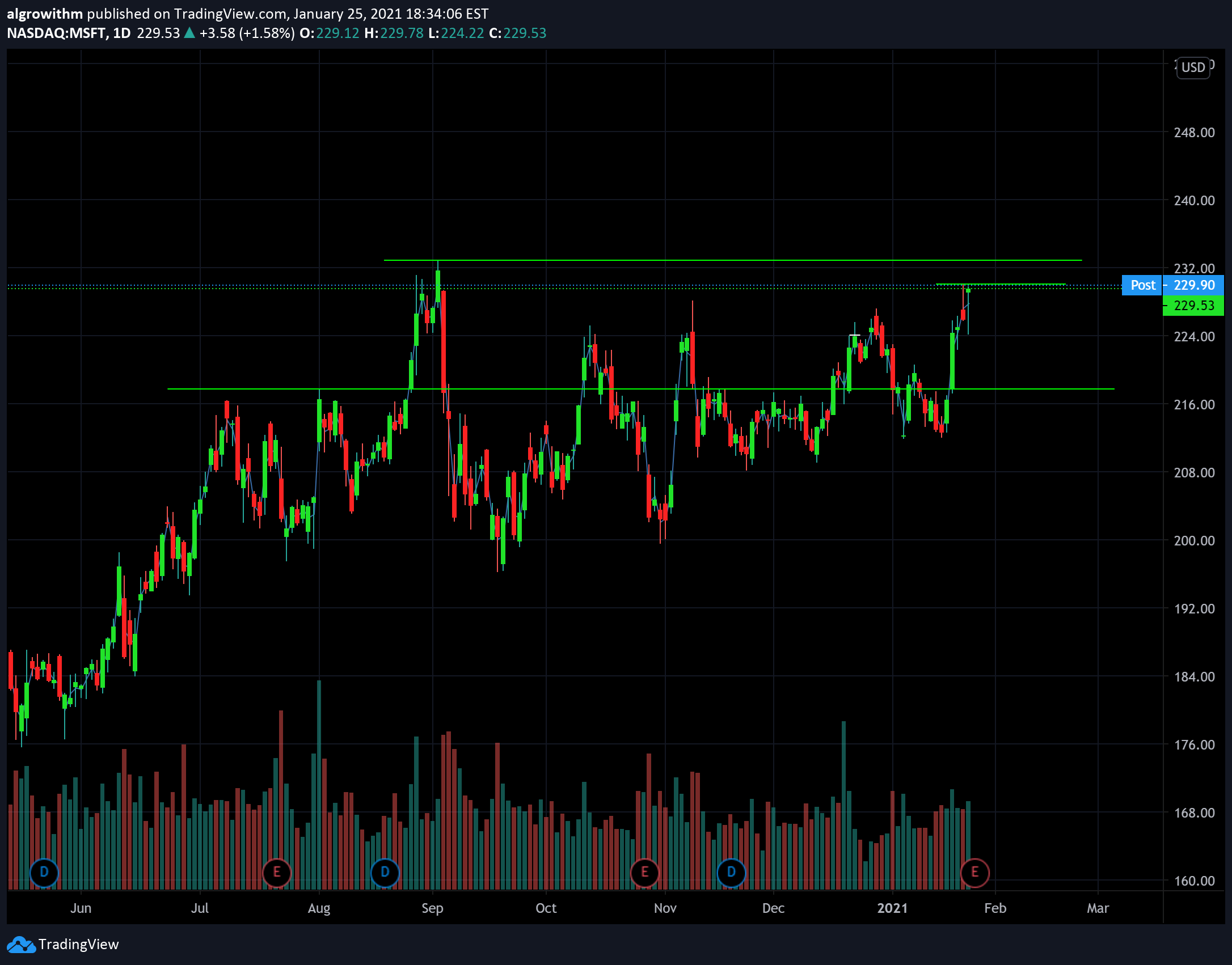Click the 240.00 price axis label
This screenshot has width=1232, height=965.
1195,201
